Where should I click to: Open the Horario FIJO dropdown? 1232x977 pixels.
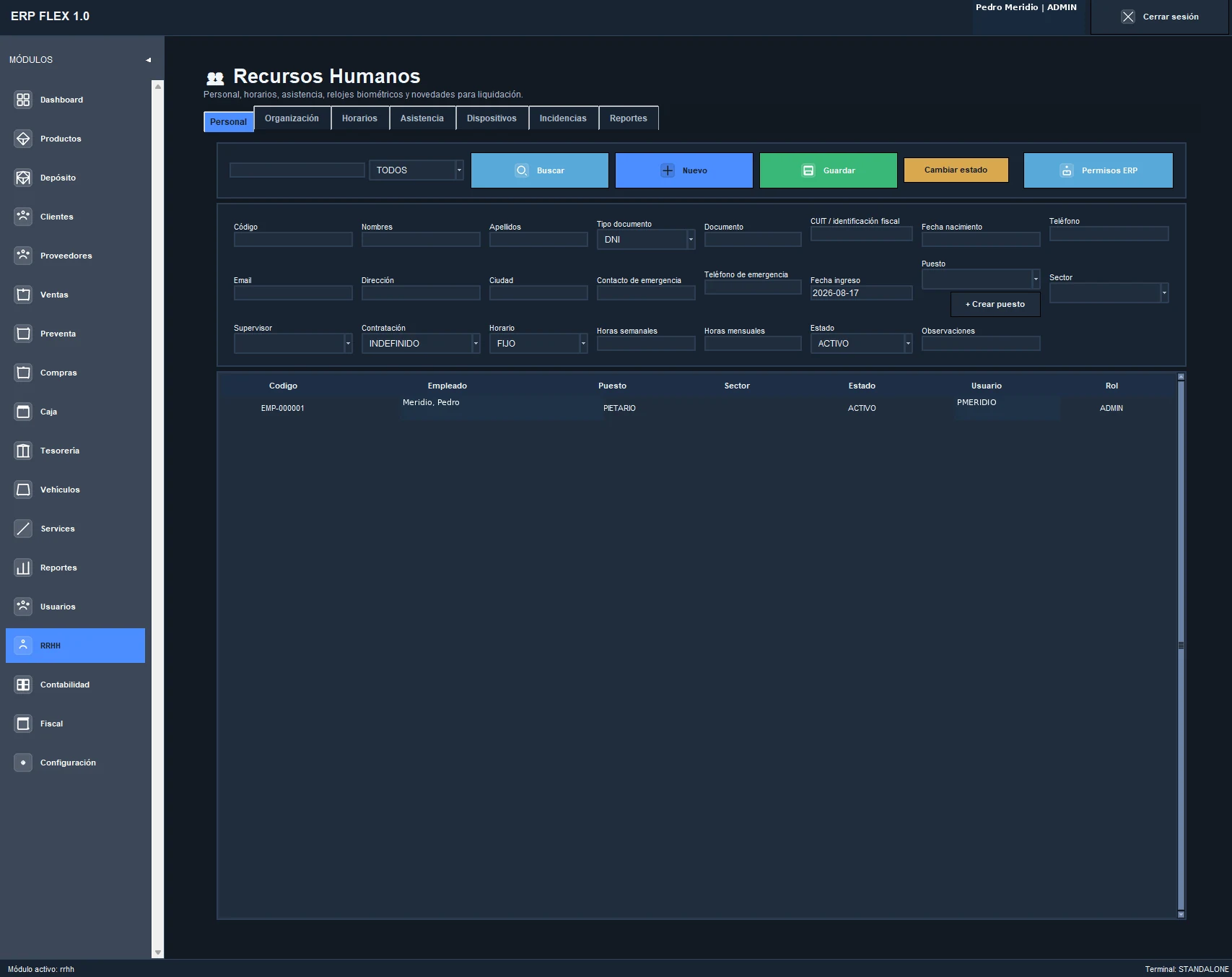click(x=538, y=343)
